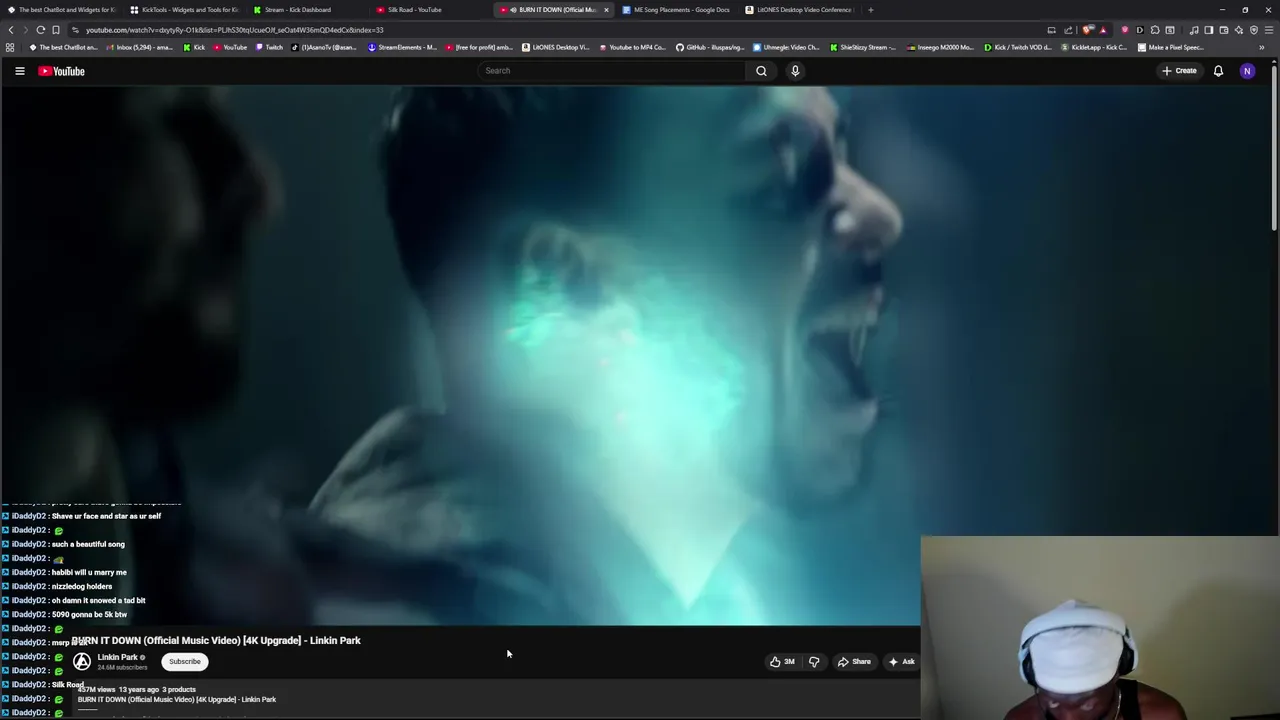Open the Kick / Twitch VOD bookmark
This screenshot has height=720, width=1280.
[1017, 47]
